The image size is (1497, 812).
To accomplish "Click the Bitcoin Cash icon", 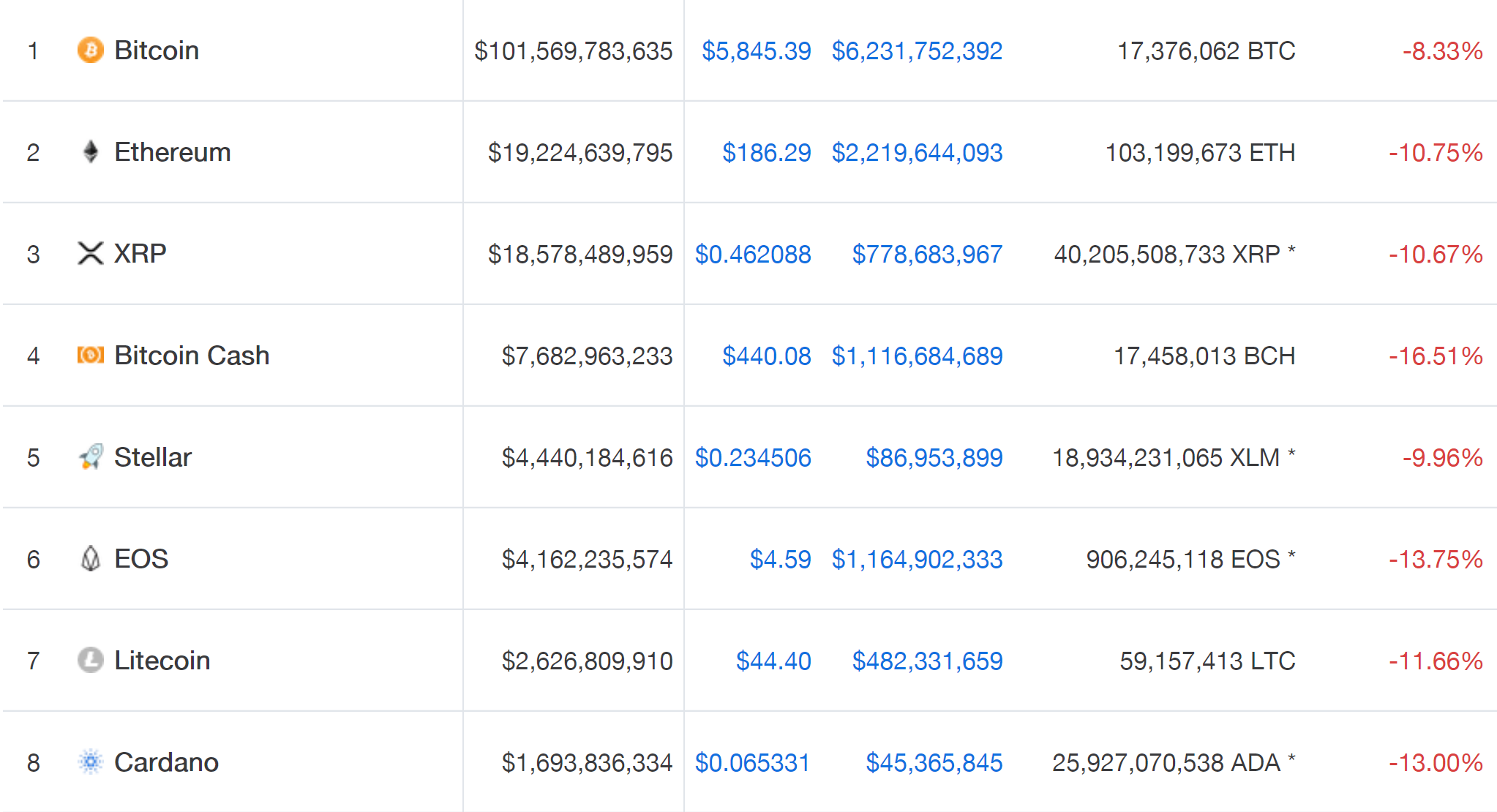I will (91, 355).
